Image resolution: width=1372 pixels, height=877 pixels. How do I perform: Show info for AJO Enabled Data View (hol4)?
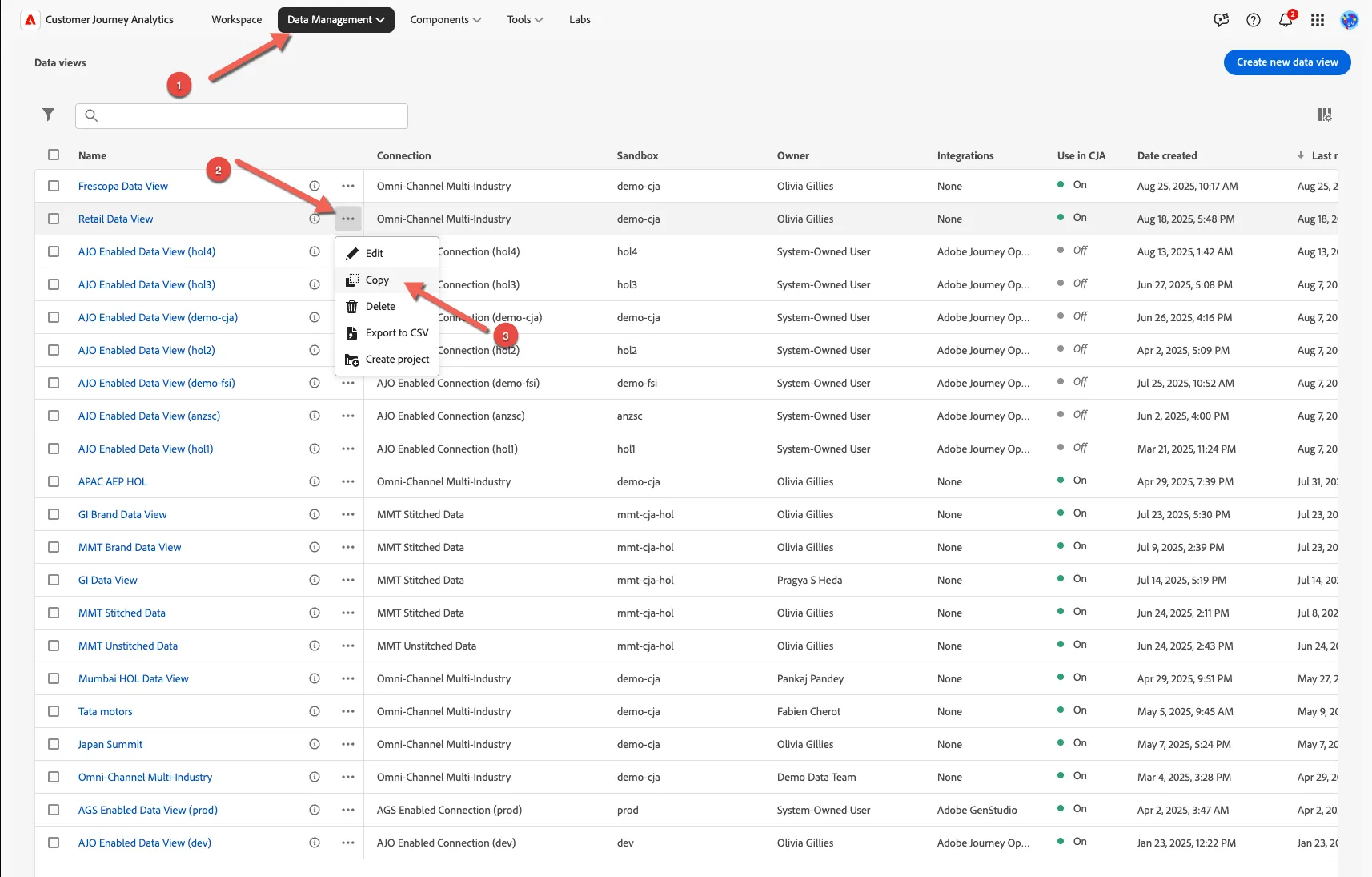click(315, 251)
